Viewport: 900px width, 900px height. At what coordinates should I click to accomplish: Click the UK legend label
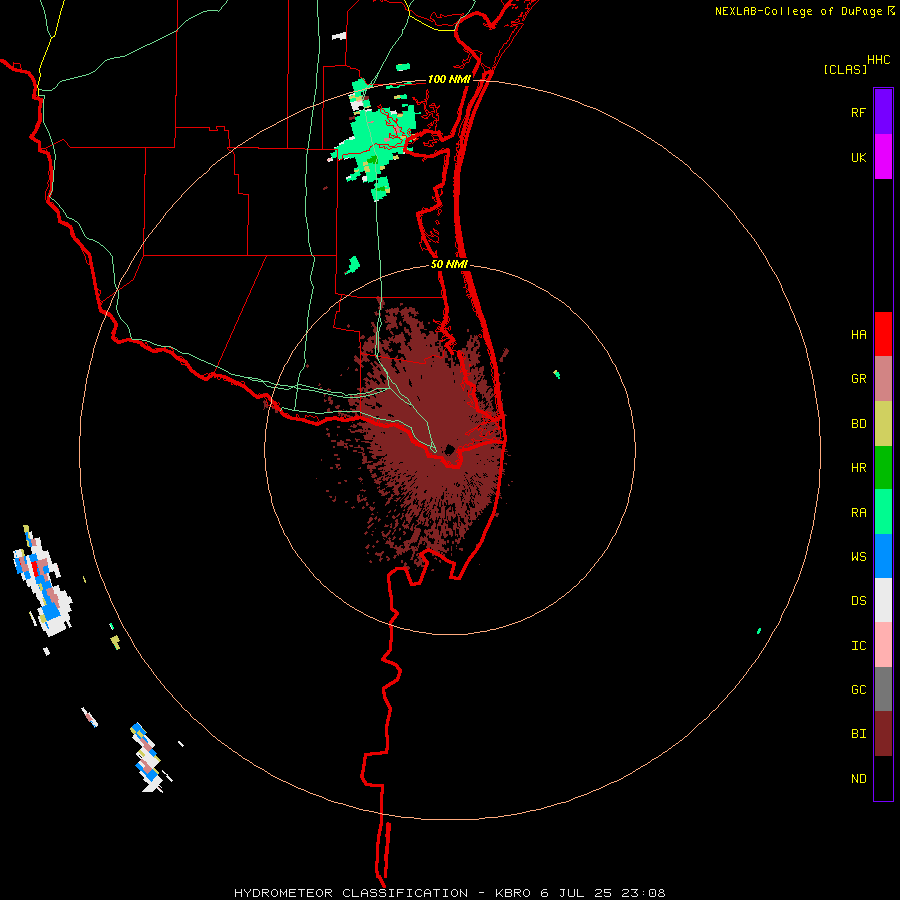[x=858, y=157]
